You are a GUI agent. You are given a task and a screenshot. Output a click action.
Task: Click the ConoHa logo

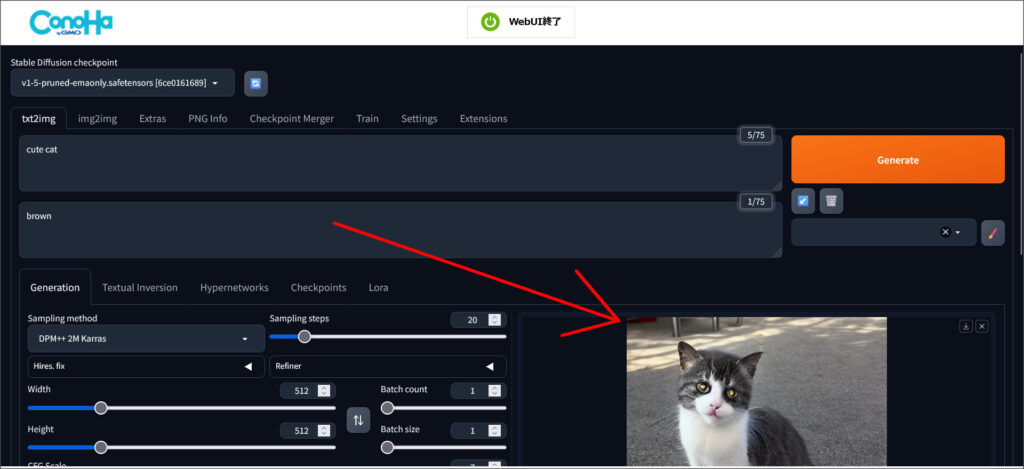coord(71,23)
